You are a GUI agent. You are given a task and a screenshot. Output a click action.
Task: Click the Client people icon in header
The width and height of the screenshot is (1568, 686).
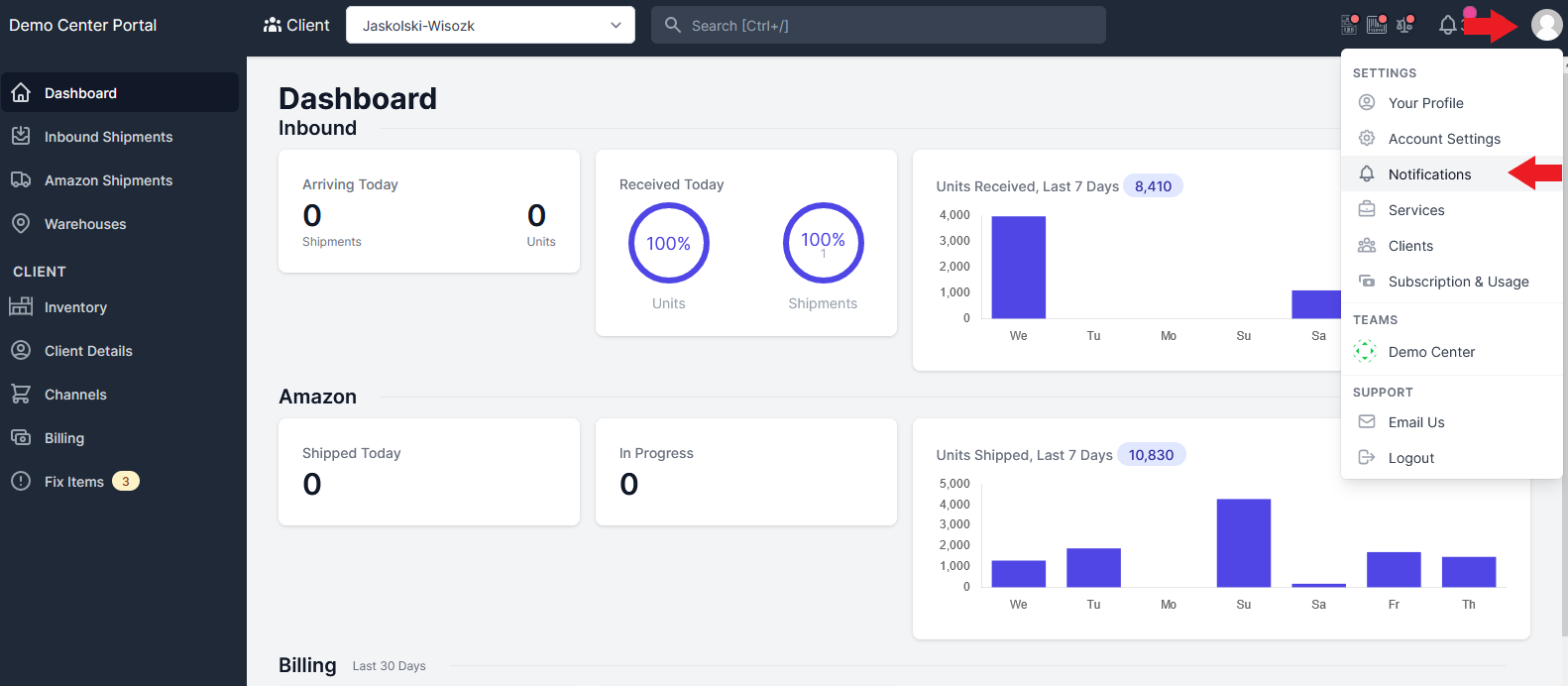click(273, 25)
